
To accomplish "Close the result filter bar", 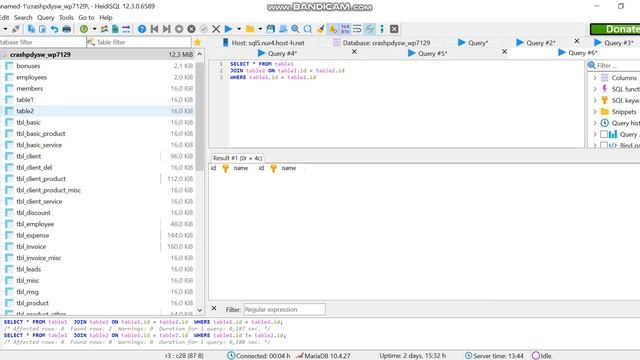I will (x=214, y=309).
